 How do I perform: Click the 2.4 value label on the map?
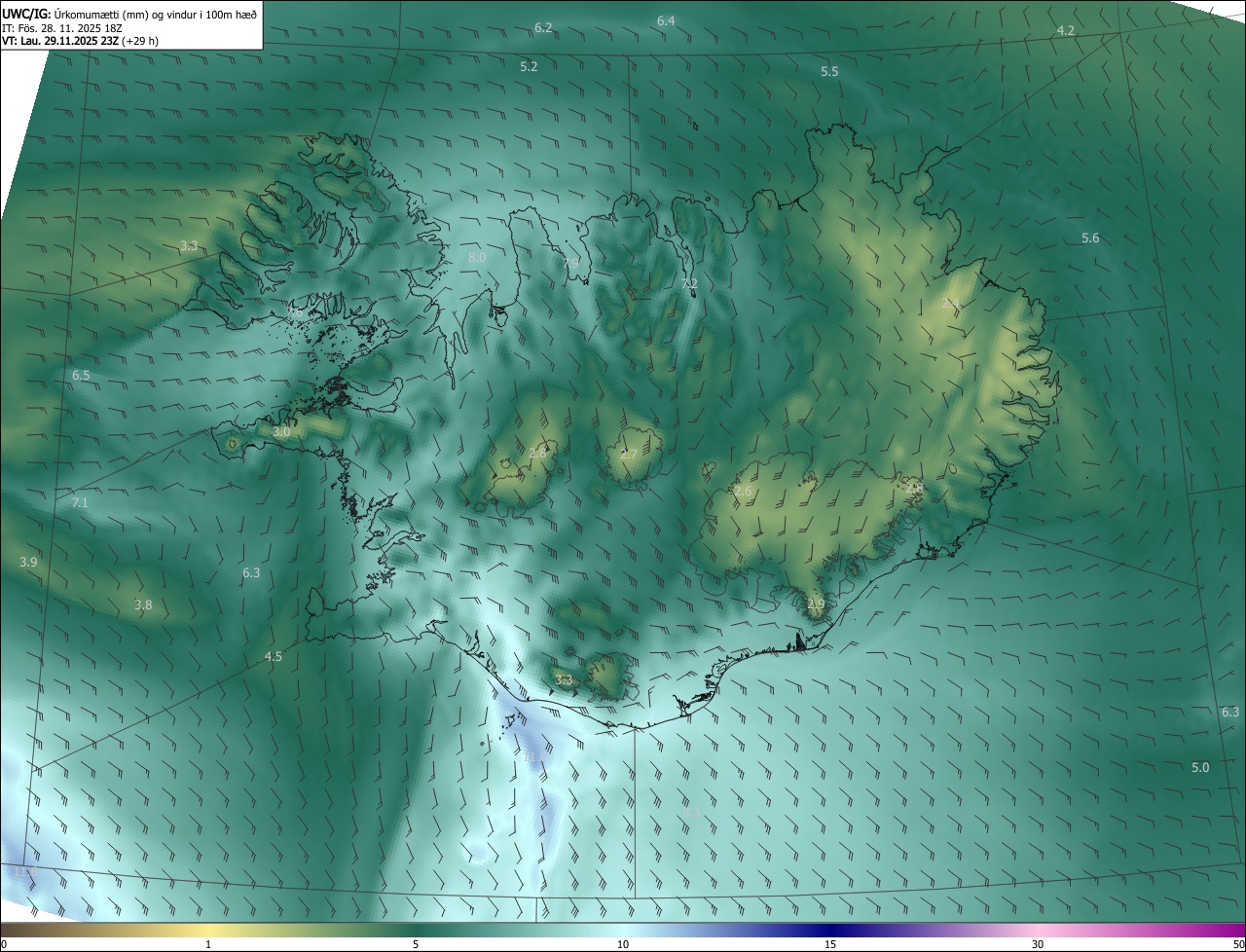pos(951,304)
